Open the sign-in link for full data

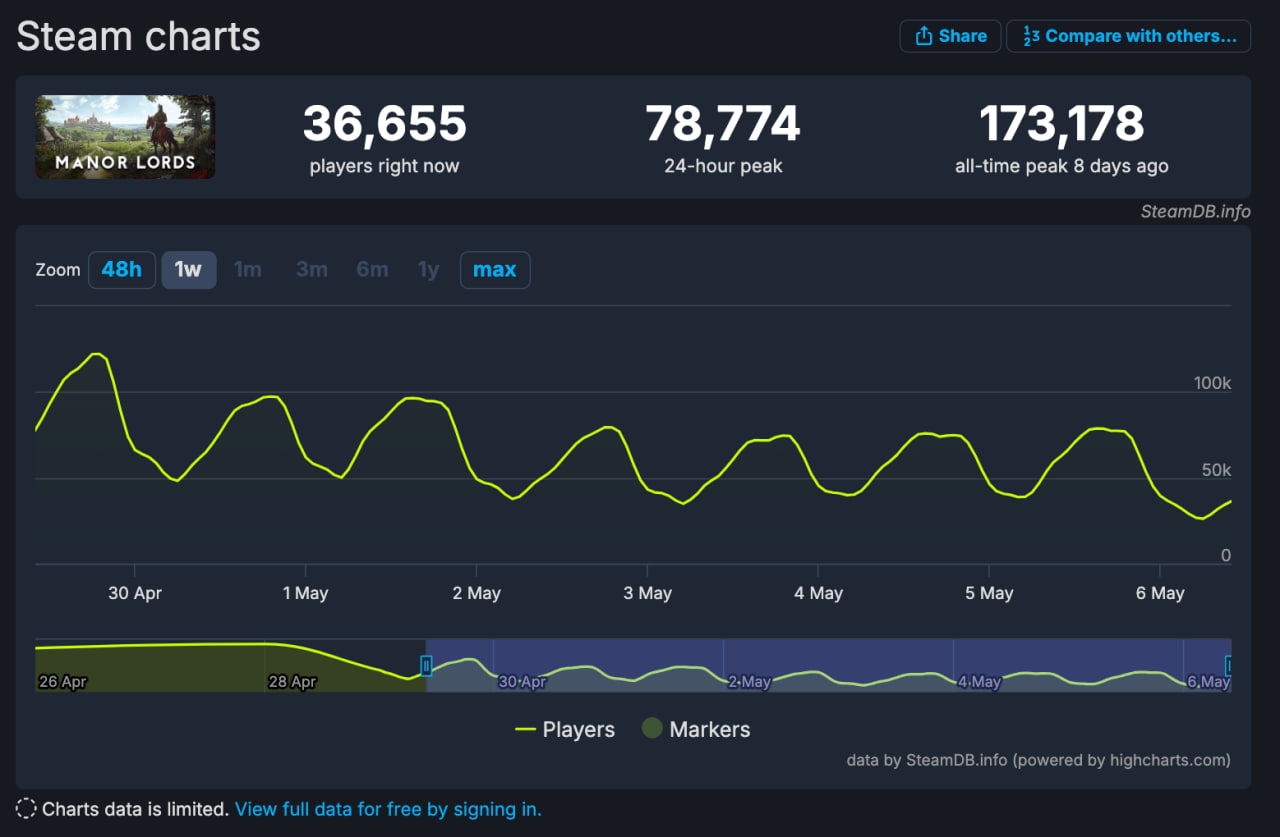click(x=388, y=809)
